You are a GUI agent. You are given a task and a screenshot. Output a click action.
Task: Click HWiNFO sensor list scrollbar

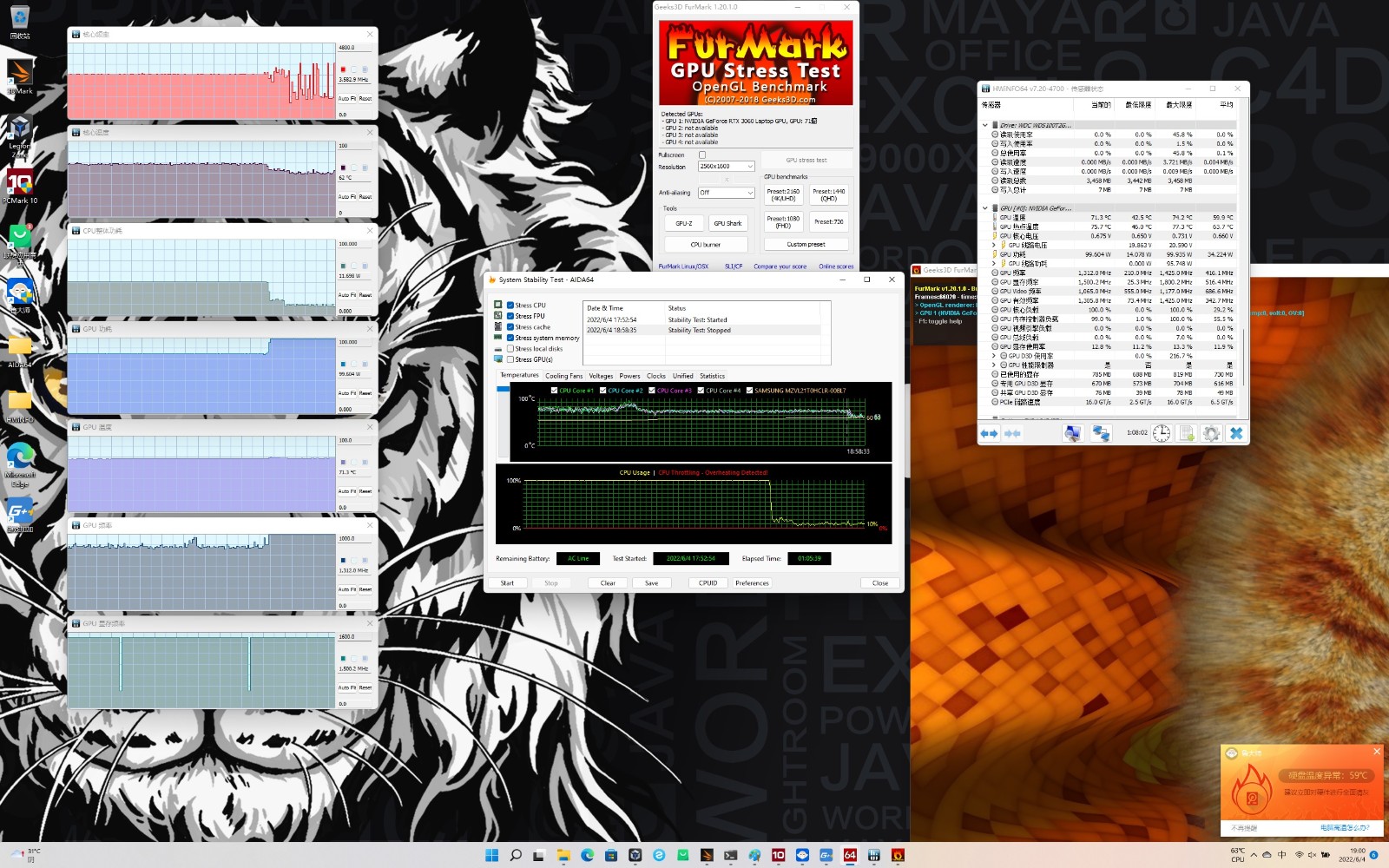click(x=1243, y=356)
